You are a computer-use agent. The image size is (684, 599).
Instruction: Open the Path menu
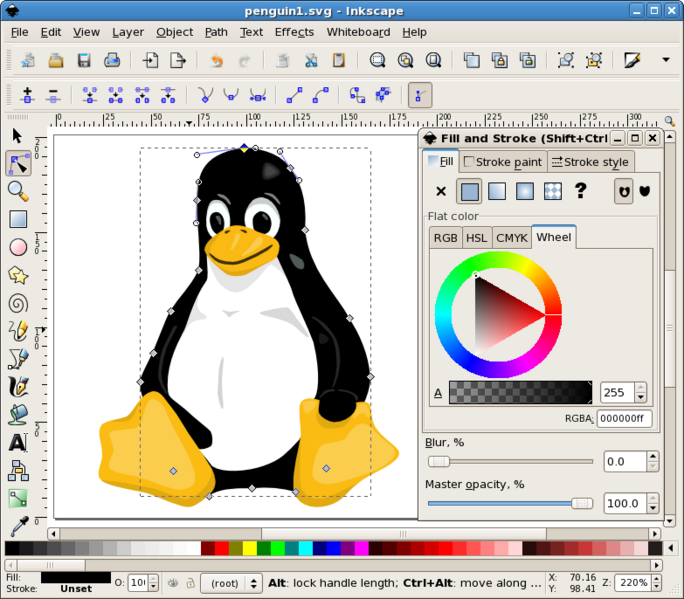[216, 32]
